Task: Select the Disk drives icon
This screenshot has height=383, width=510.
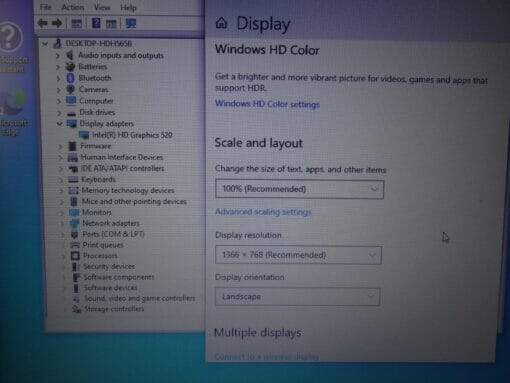Action: (x=71, y=113)
